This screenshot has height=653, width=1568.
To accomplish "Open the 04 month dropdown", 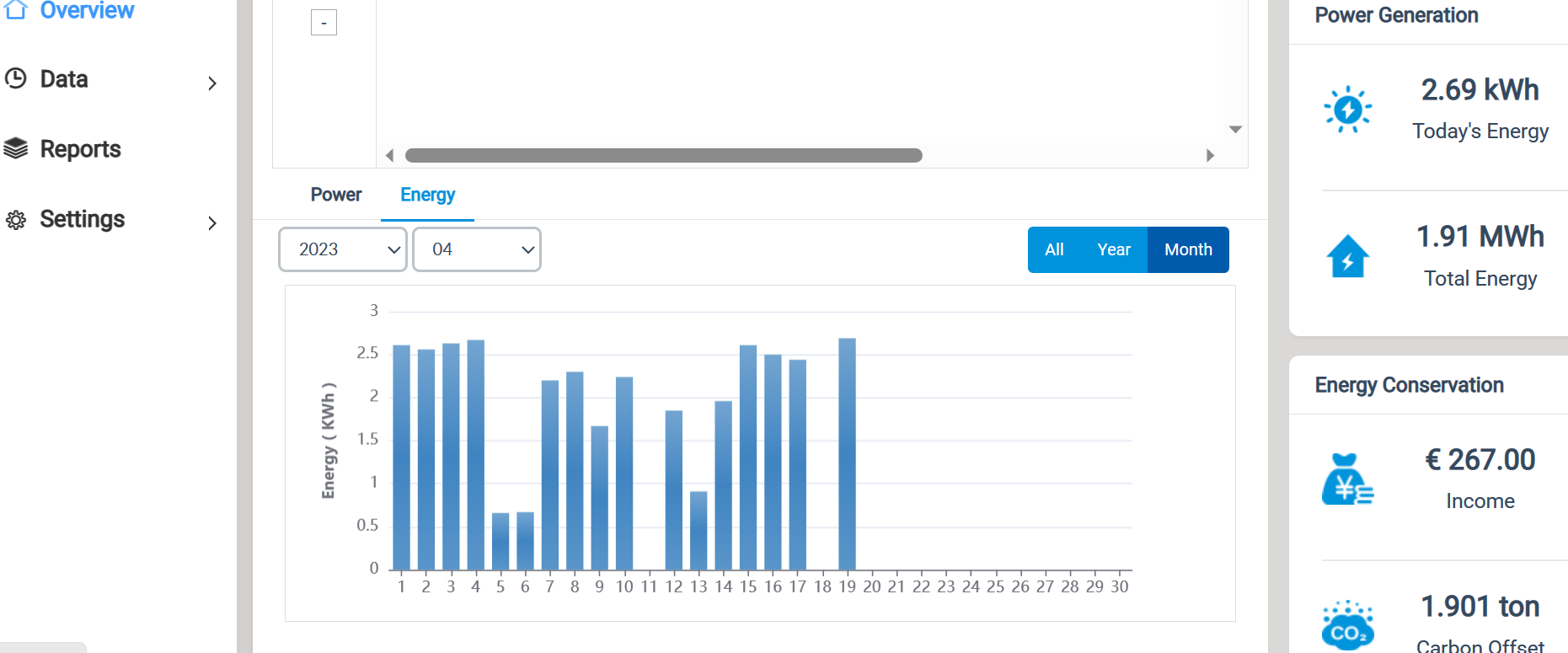I will (x=477, y=249).
